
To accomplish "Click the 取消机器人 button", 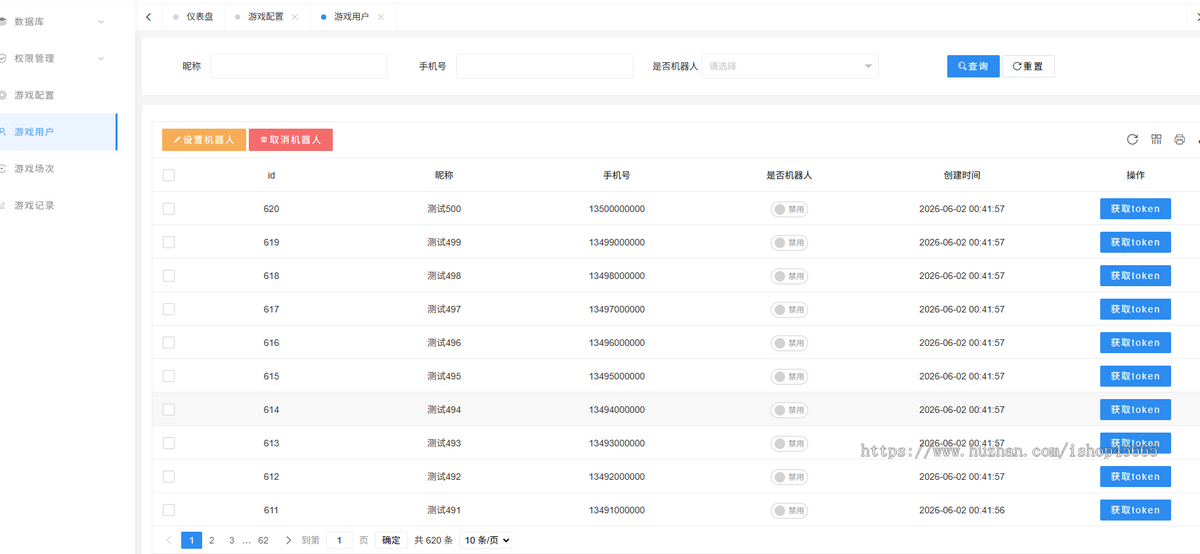I will click(x=290, y=140).
